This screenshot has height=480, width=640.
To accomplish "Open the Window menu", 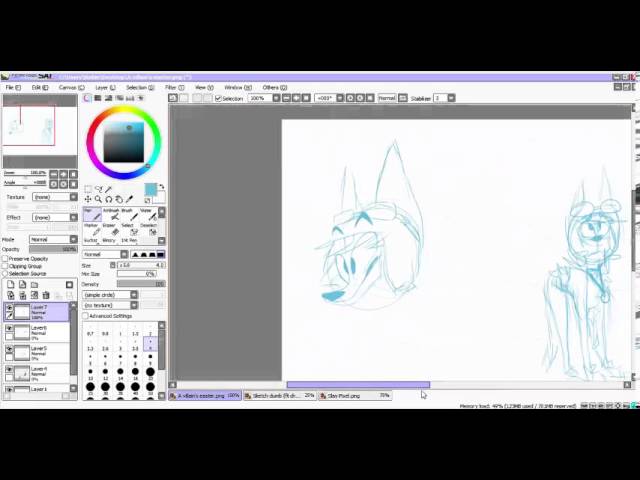I will (238, 88).
